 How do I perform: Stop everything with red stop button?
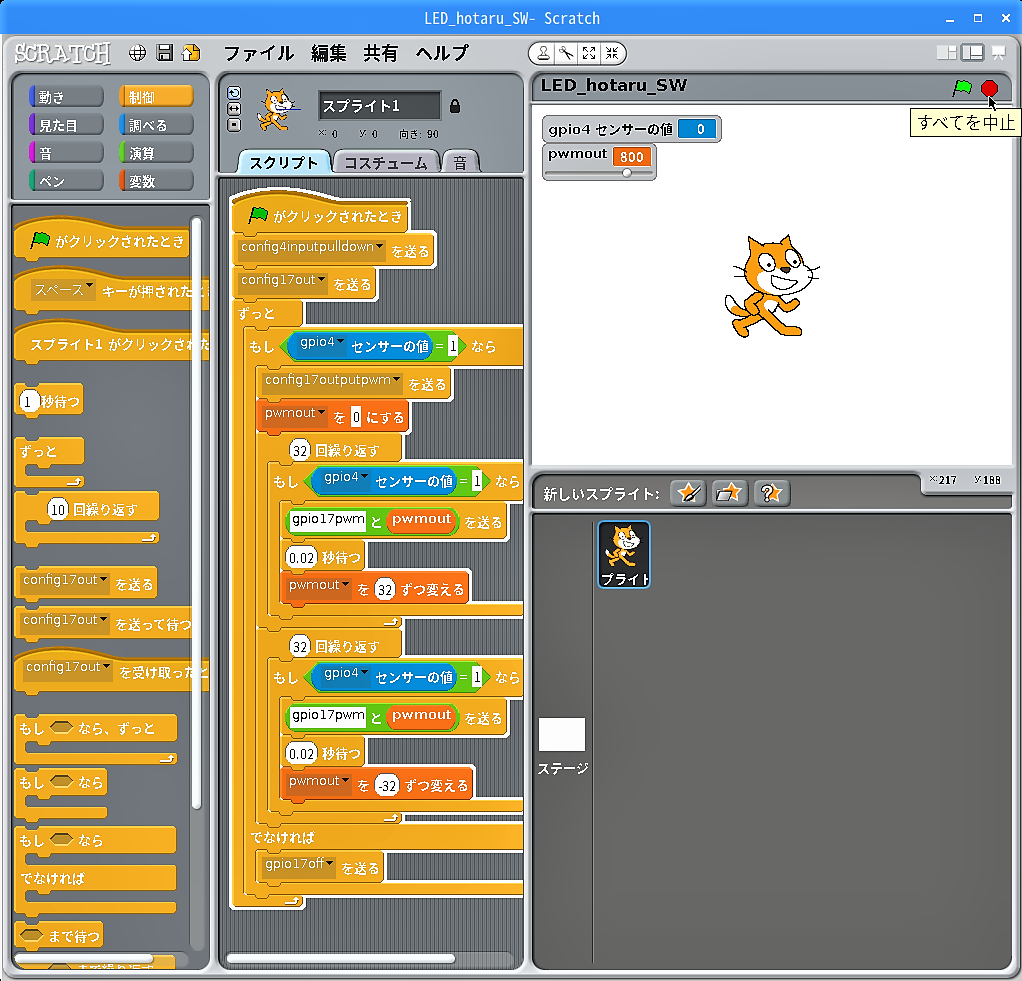pyautogui.click(x=989, y=87)
